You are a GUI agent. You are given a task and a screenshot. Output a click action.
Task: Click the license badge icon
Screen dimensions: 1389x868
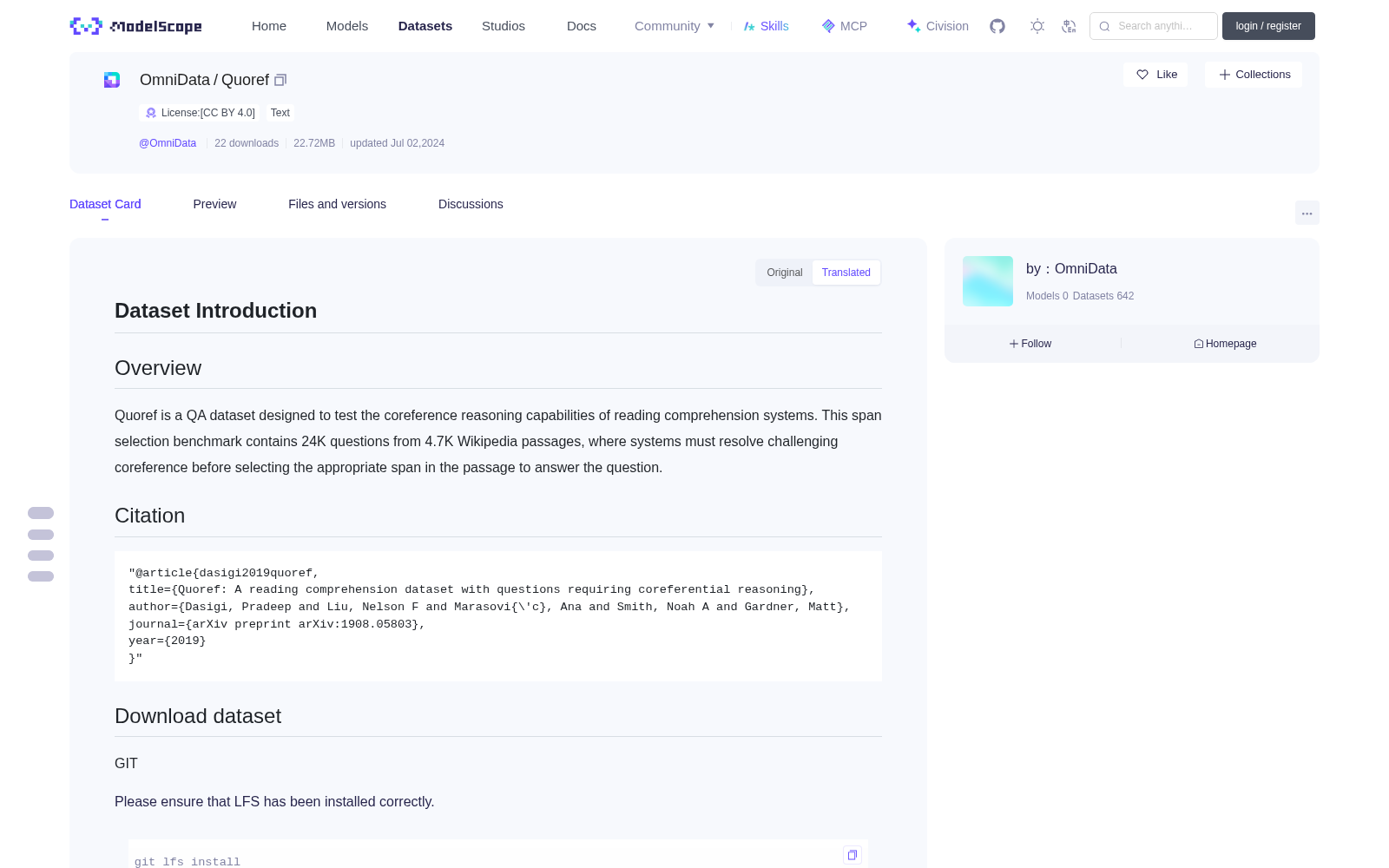click(151, 113)
